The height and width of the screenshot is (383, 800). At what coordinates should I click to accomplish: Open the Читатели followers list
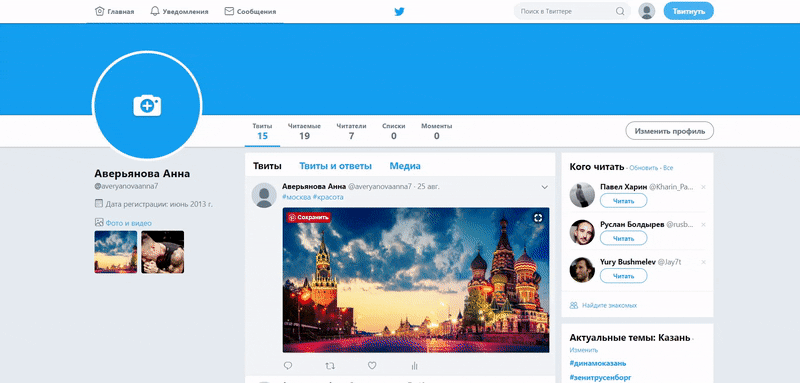click(x=352, y=131)
